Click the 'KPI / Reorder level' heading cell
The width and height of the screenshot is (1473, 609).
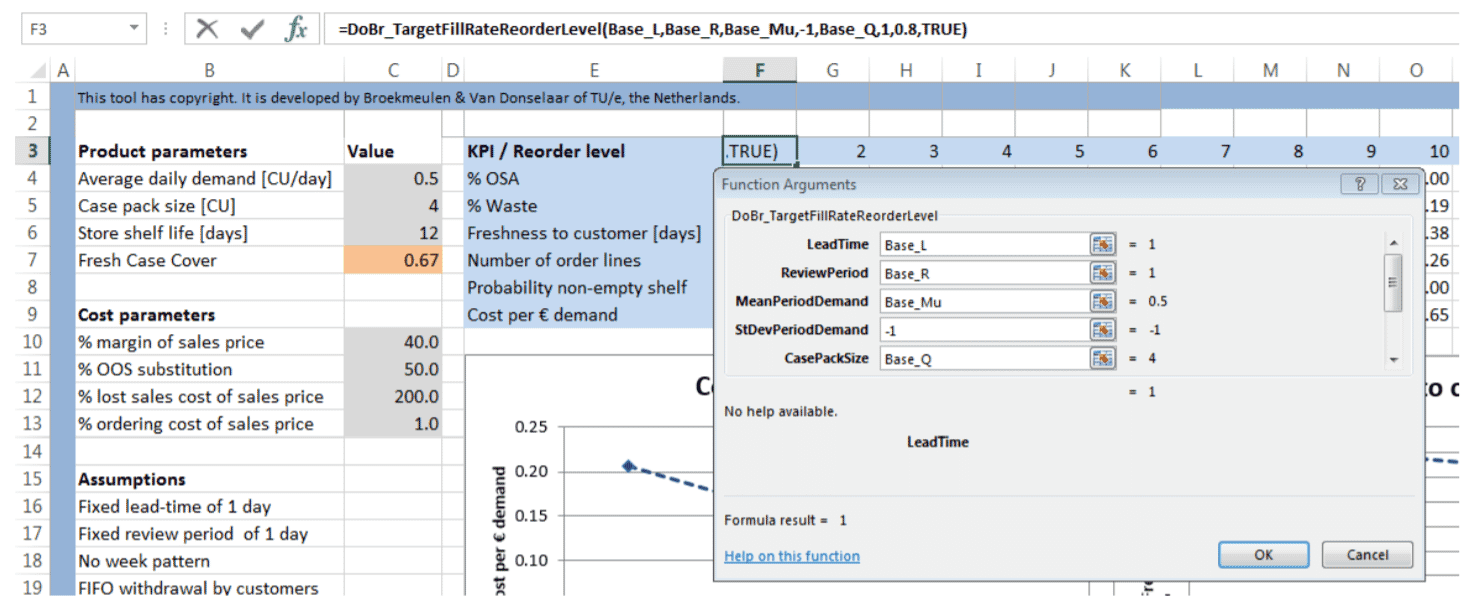[x=594, y=152]
